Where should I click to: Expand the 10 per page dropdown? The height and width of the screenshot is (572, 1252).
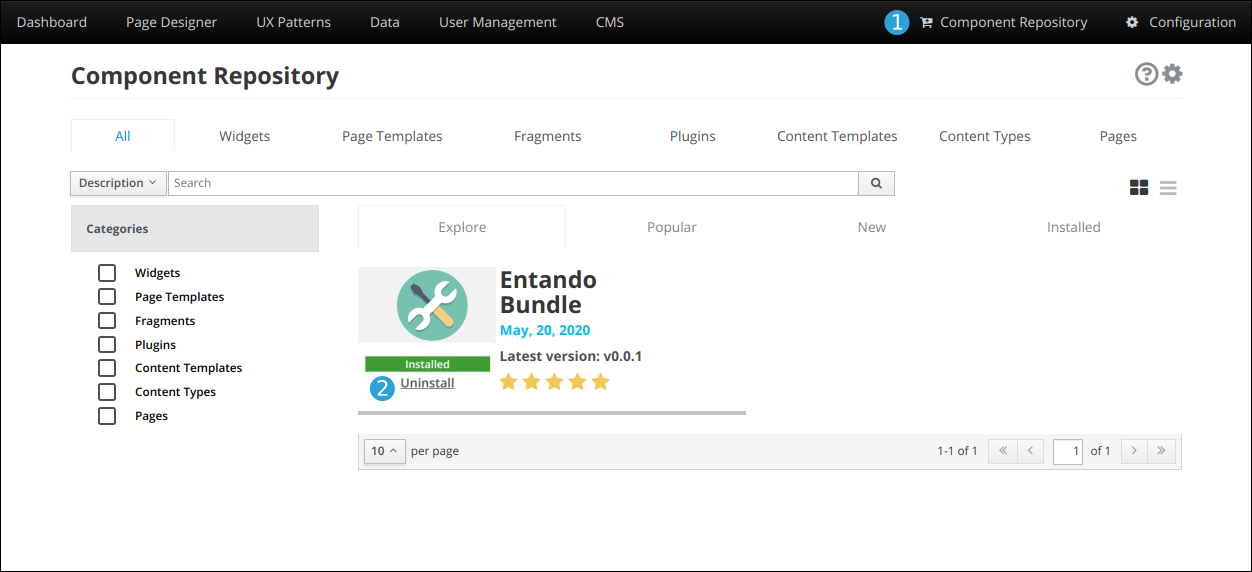coord(384,451)
